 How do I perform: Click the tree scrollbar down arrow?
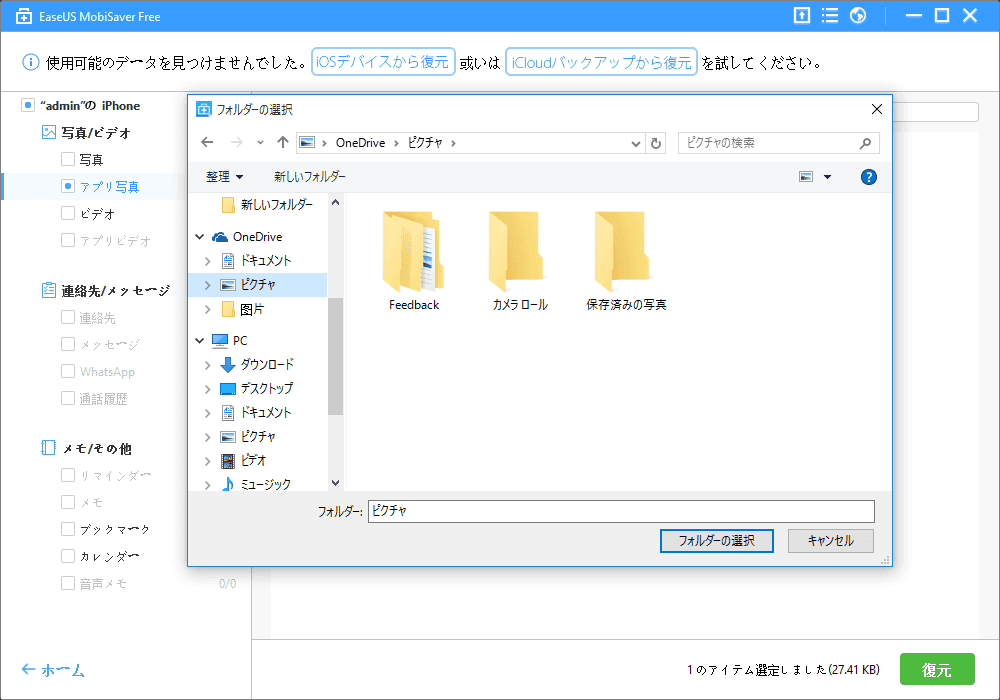click(x=335, y=483)
